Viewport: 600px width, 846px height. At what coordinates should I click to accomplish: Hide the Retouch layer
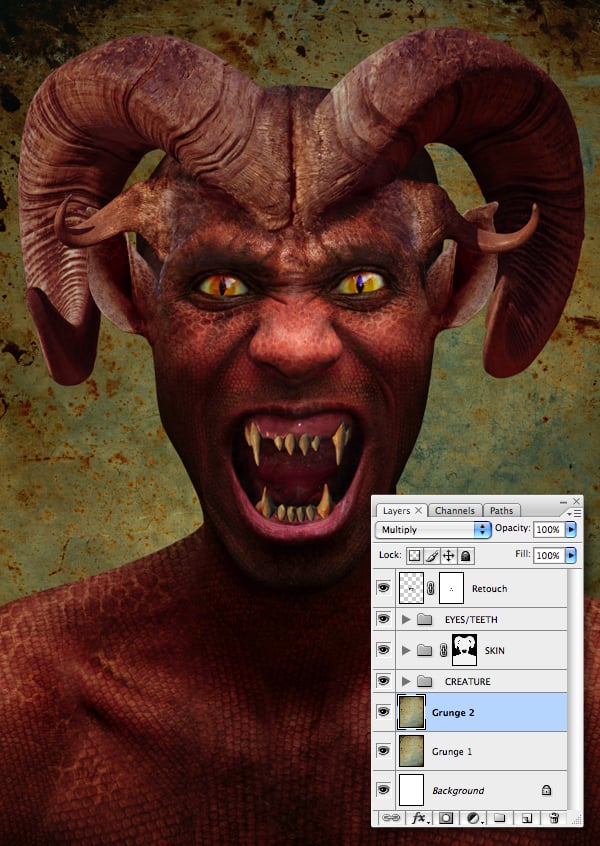click(383, 589)
